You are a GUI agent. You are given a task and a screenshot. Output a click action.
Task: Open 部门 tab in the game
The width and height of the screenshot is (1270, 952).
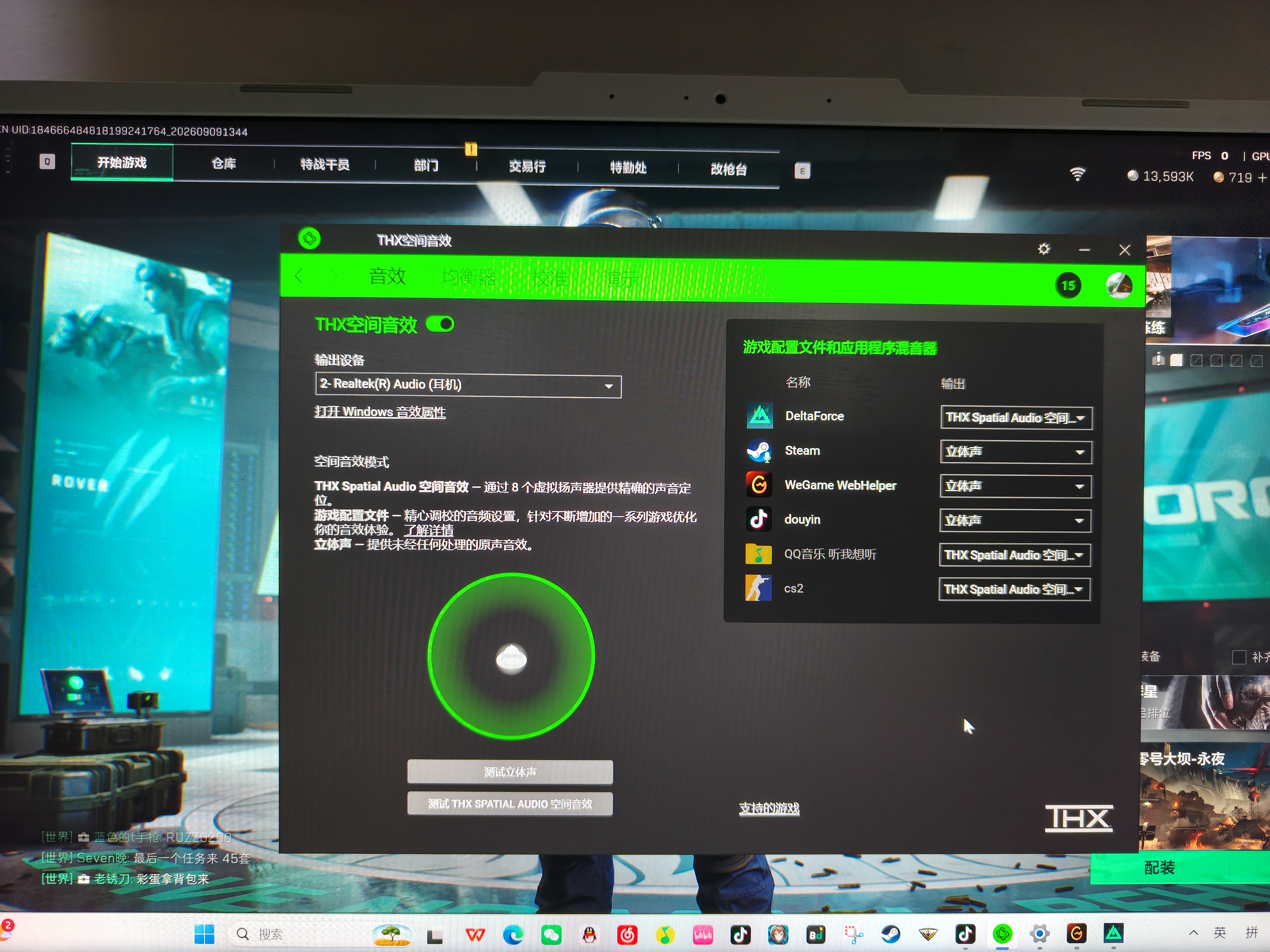[426, 166]
